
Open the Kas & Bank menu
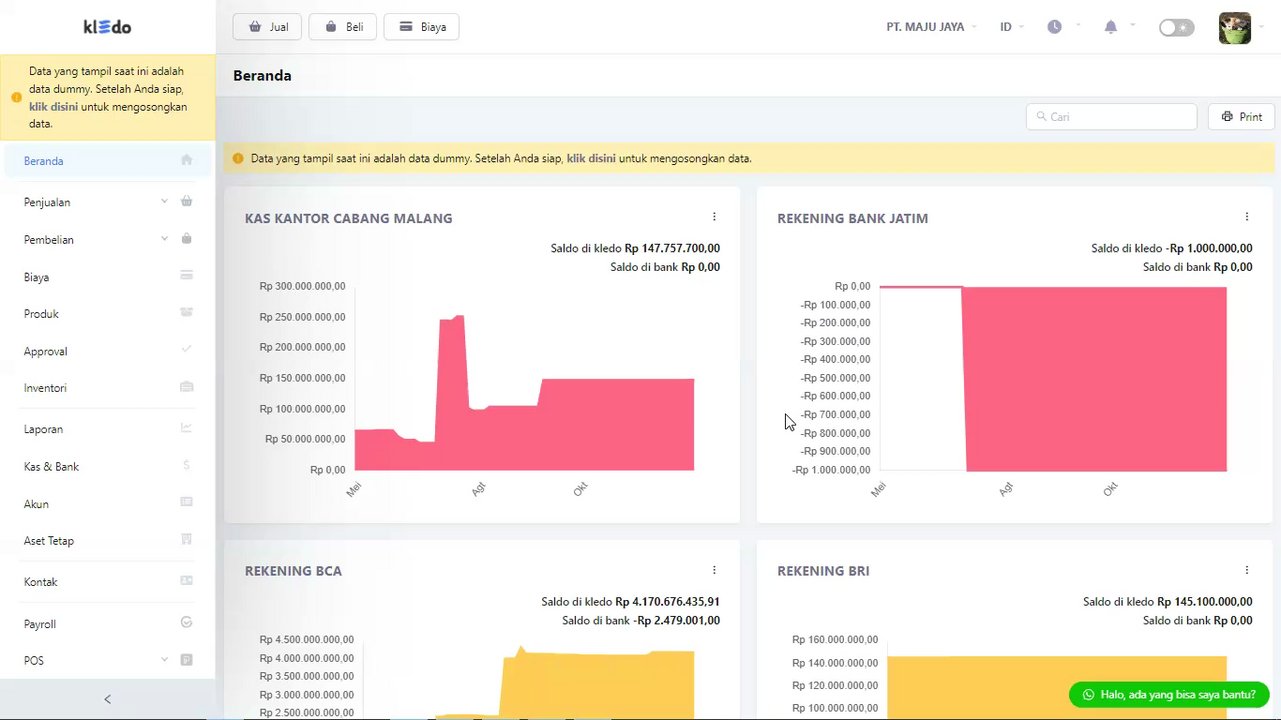[108, 467]
